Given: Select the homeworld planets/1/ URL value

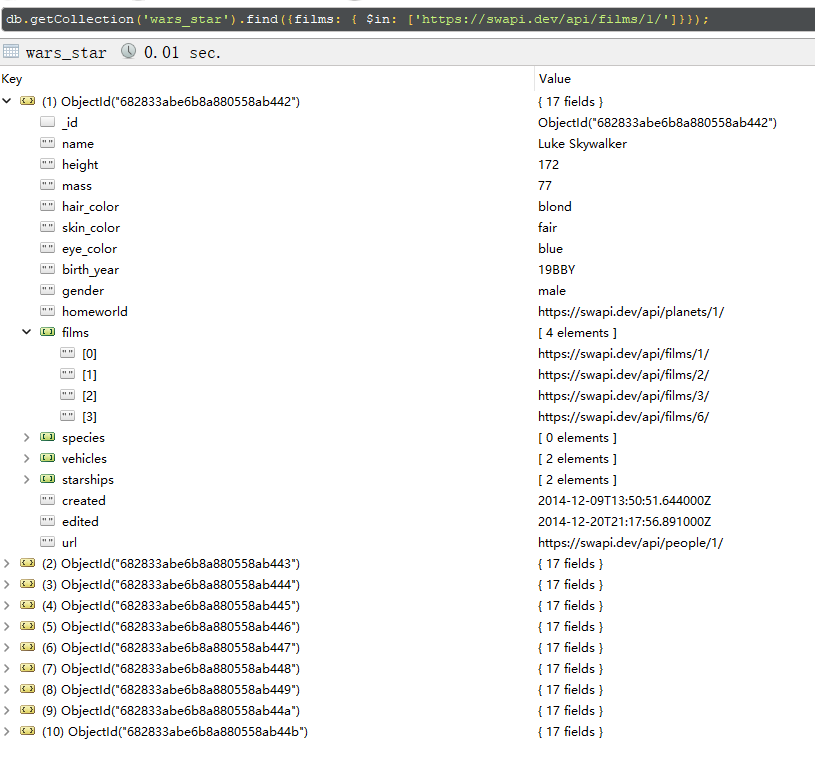Looking at the screenshot, I should [631, 311].
